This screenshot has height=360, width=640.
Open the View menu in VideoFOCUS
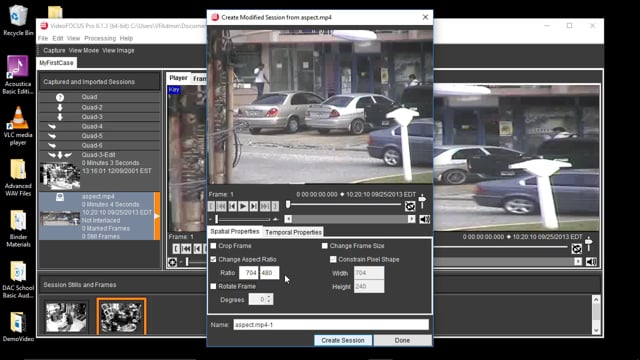click(x=73, y=38)
